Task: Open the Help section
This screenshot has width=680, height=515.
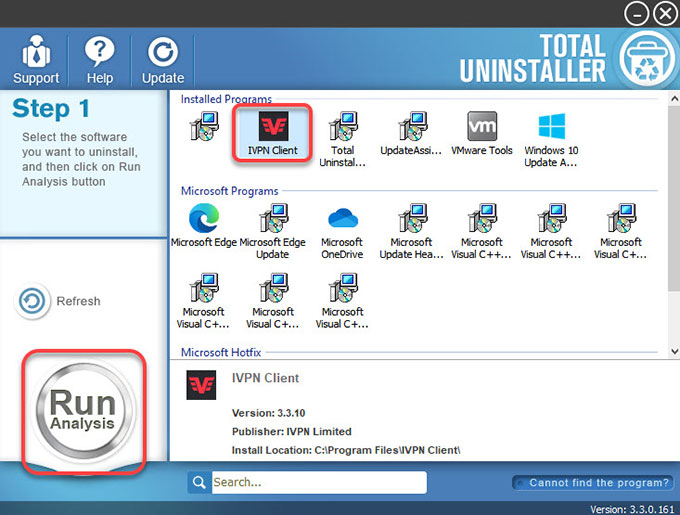Action: point(100,59)
